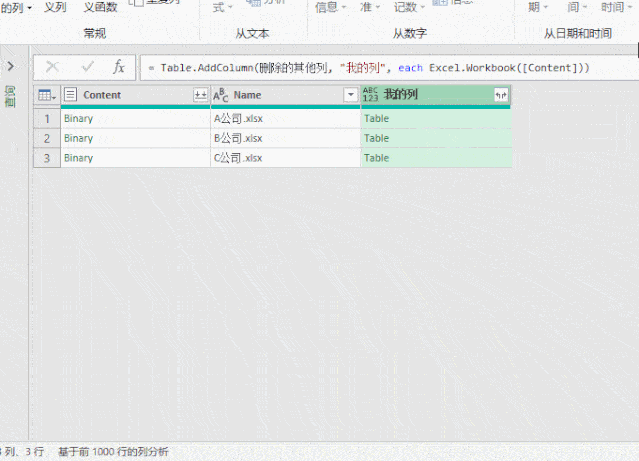Select the Content column header
This screenshot has height=461, width=639.
[x=136, y=95]
